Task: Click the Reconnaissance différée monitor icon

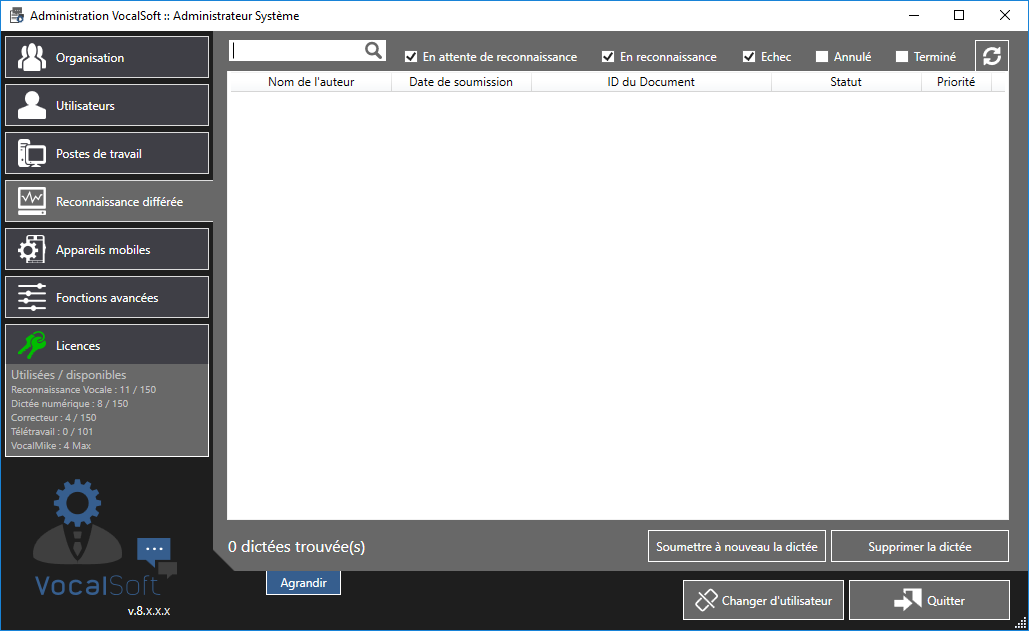Action: (x=32, y=201)
